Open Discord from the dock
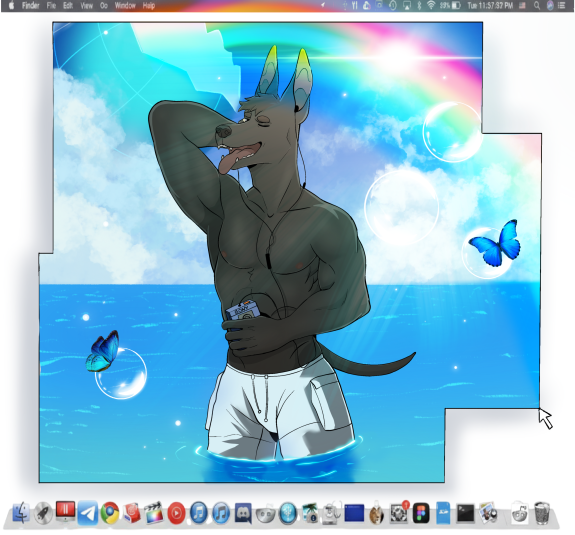The height and width of the screenshot is (535, 575). [243, 513]
